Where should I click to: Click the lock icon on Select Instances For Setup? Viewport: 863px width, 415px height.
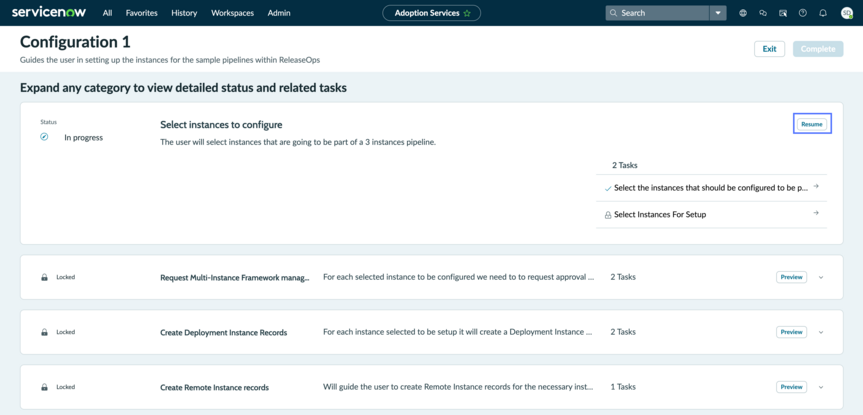(608, 215)
